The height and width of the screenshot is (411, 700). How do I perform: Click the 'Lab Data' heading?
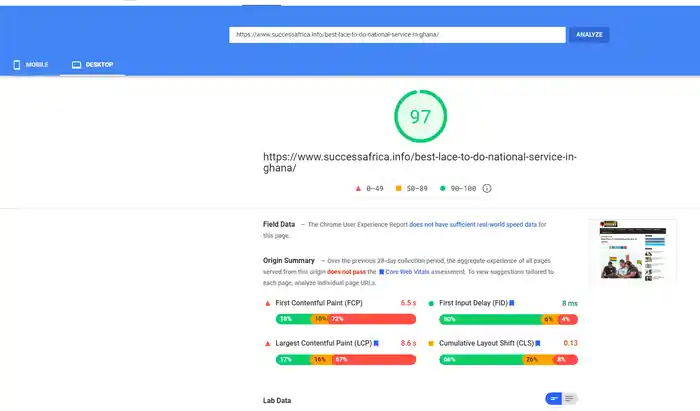(x=277, y=400)
